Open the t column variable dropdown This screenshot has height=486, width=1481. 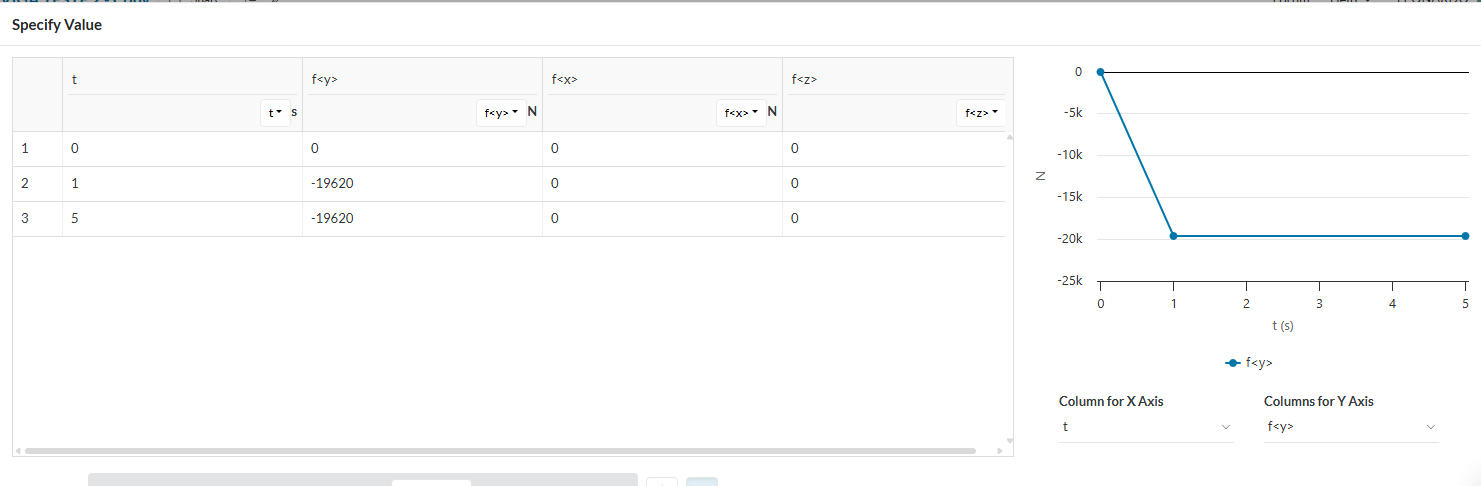tap(273, 113)
